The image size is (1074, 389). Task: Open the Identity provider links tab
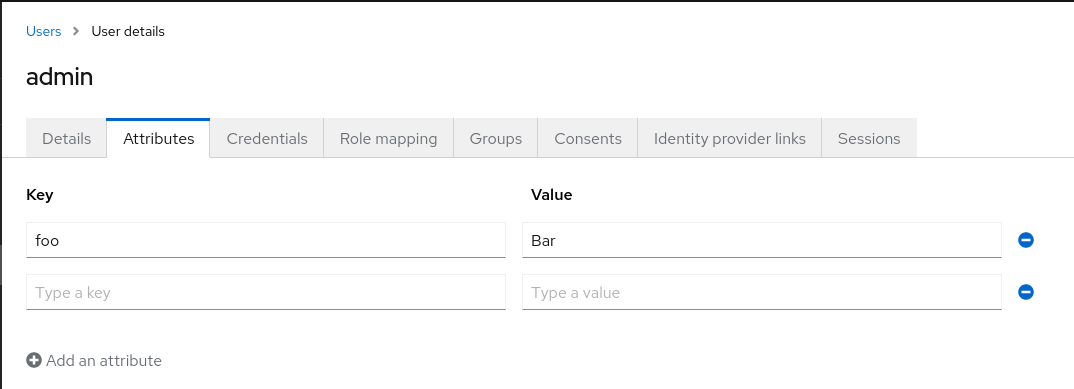point(729,138)
